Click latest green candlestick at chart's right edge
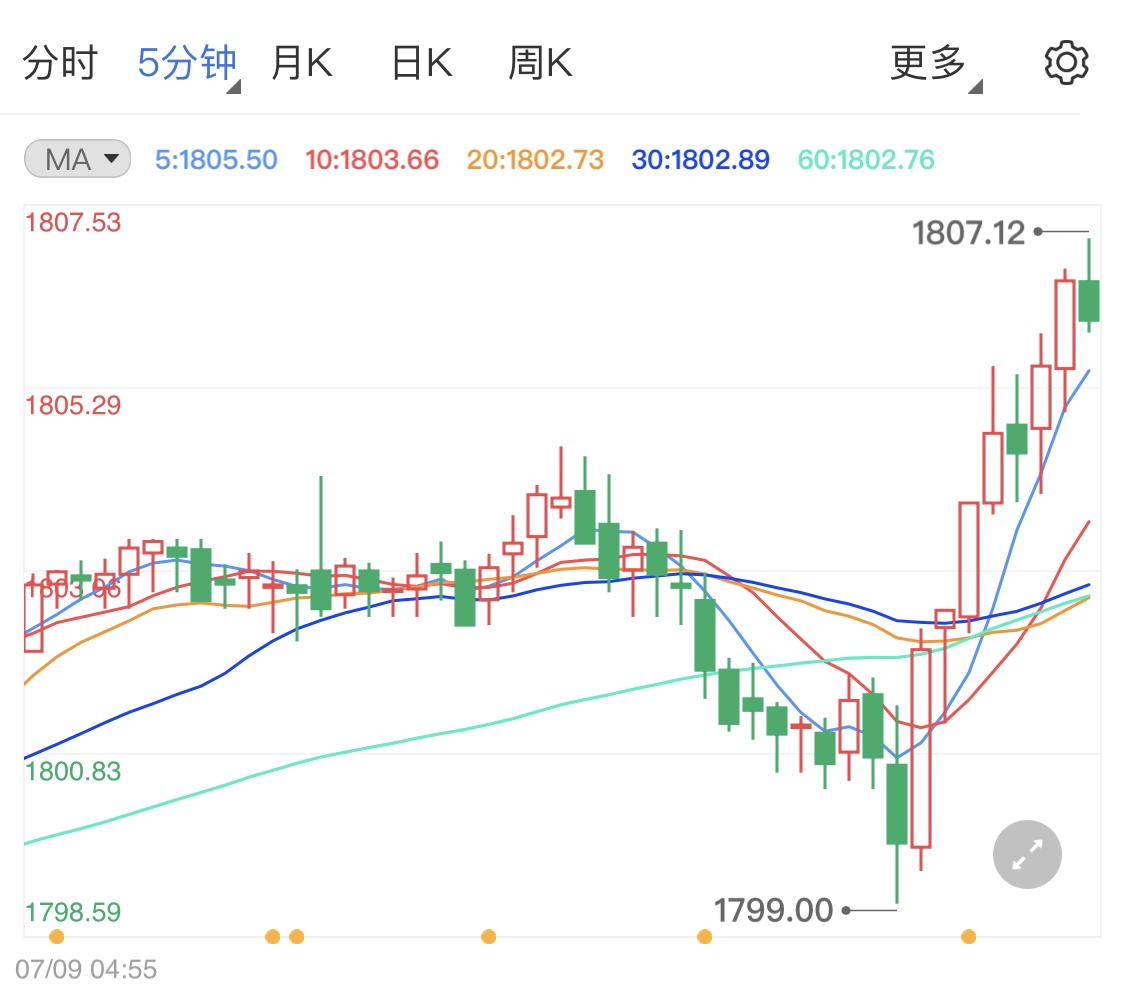The height and width of the screenshot is (1006, 1125). coord(1089,301)
